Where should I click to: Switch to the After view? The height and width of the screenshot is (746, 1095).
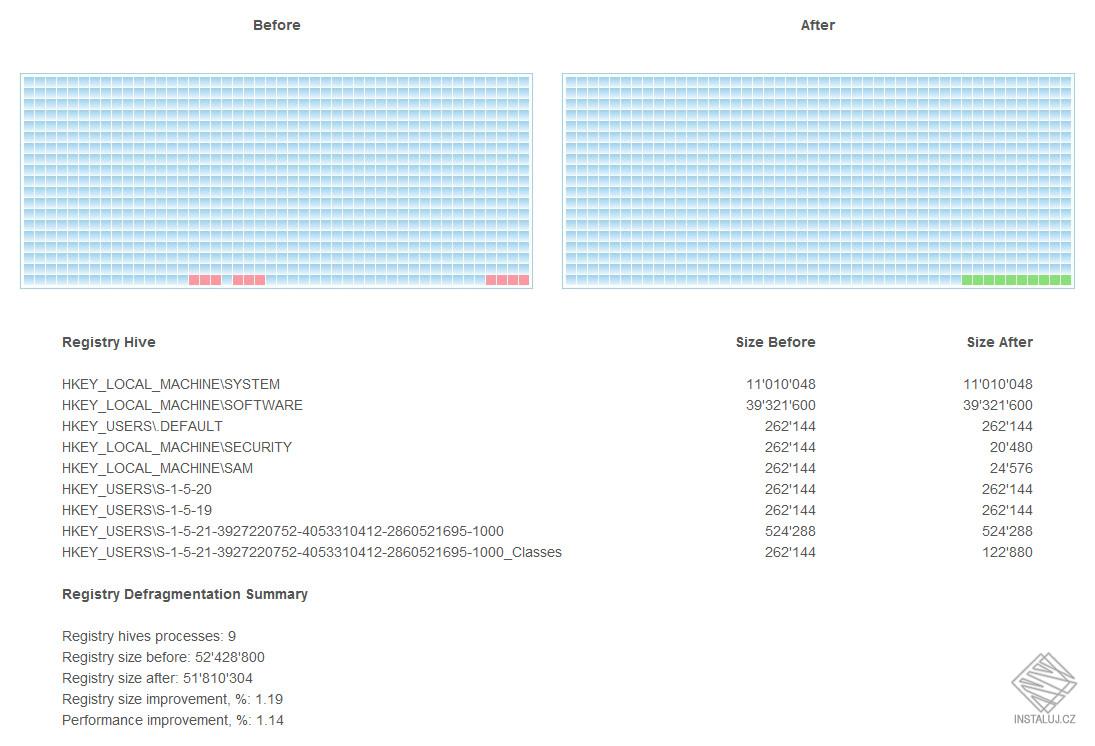(817, 25)
